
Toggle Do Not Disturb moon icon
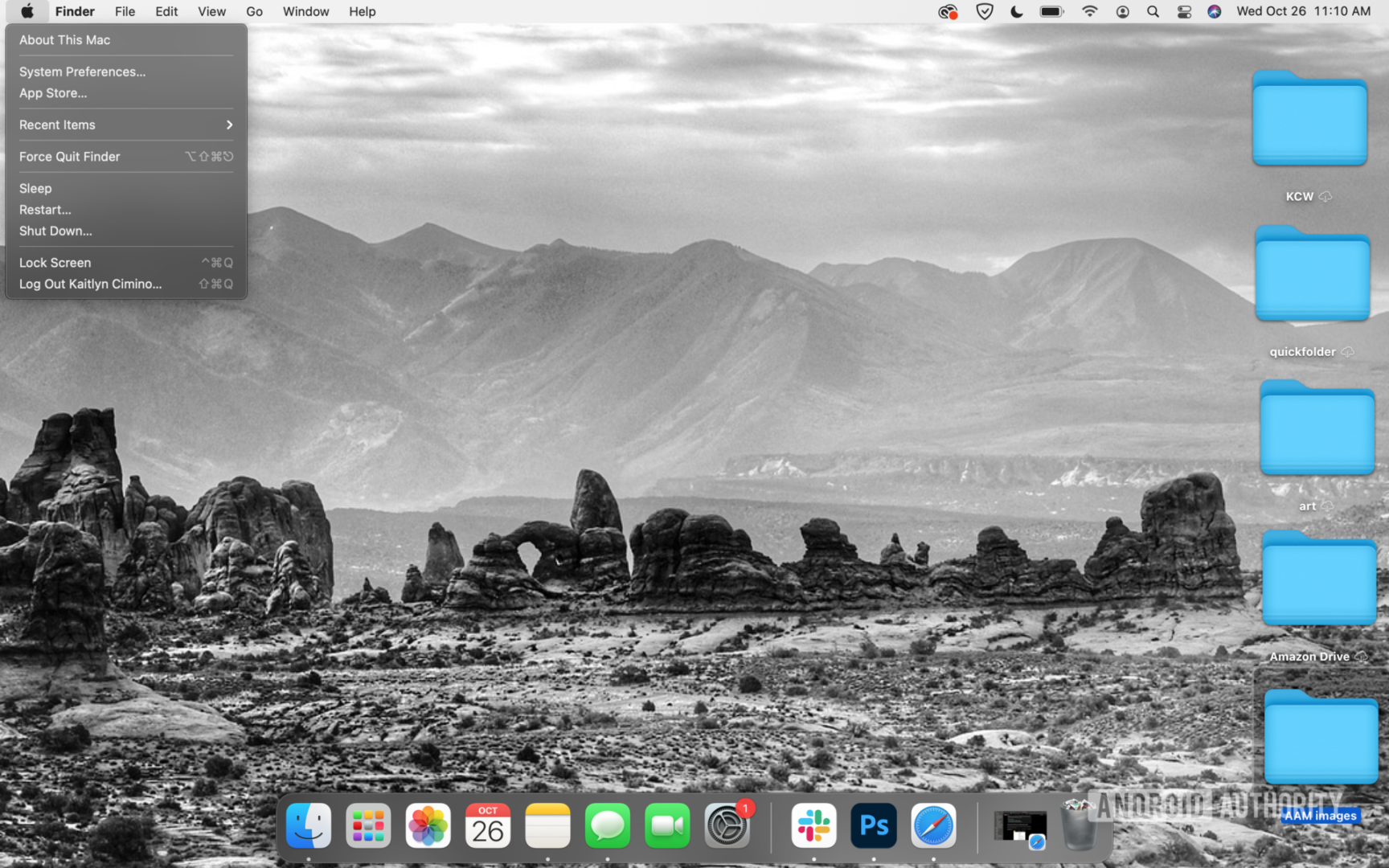click(1017, 11)
